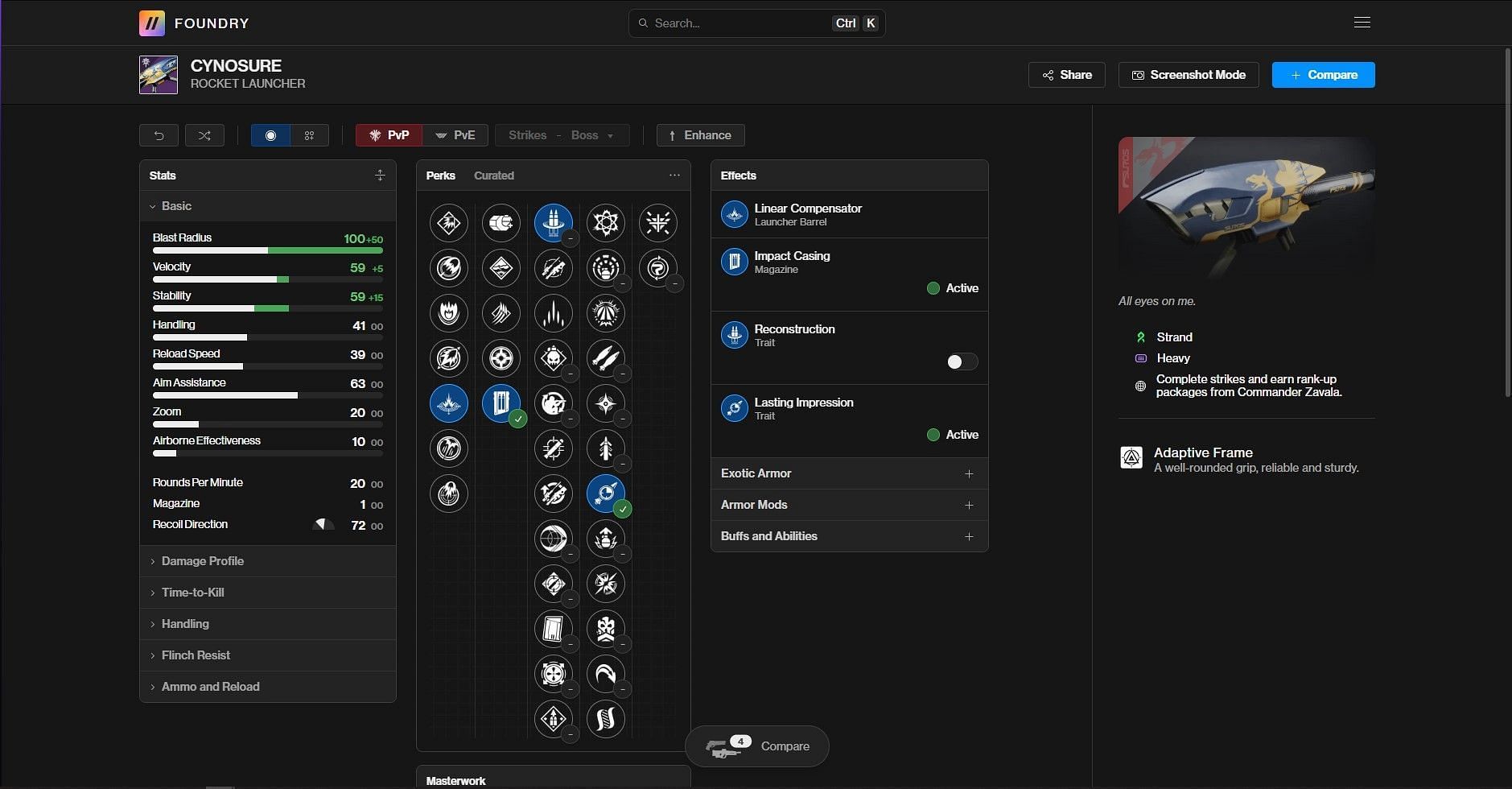Viewport: 1512px width, 789px height.
Task: Click the Cynosure weapon preview image
Action: pyautogui.click(x=1246, y=208)
